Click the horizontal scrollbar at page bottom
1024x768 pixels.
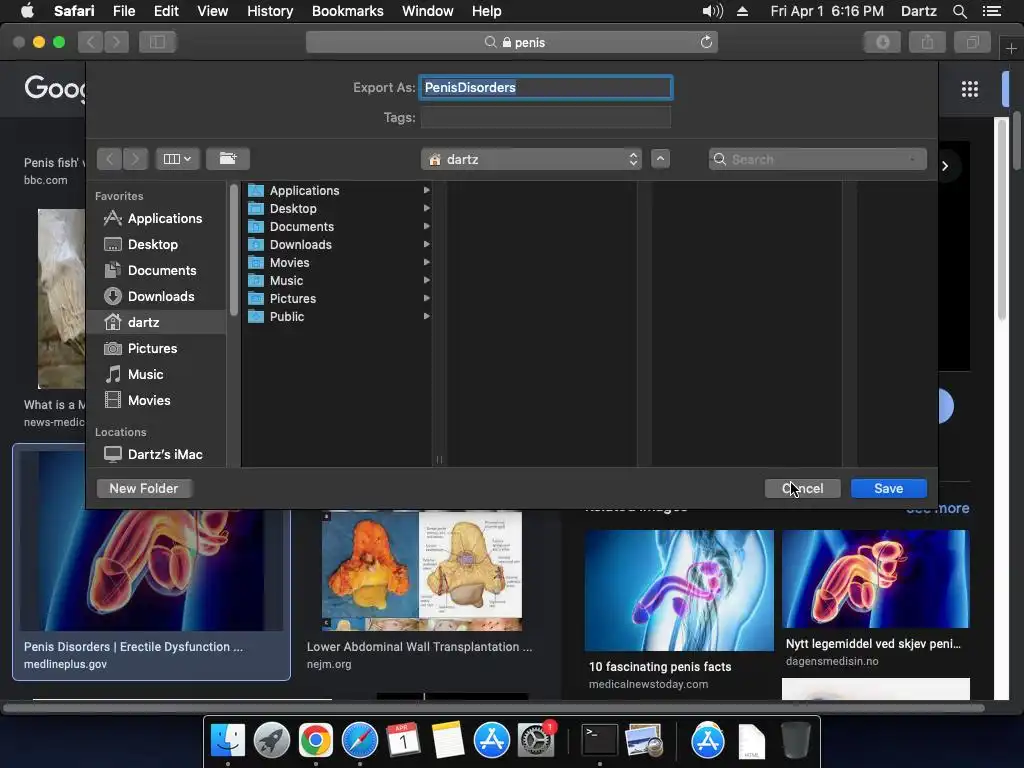[x=494, y=708]
